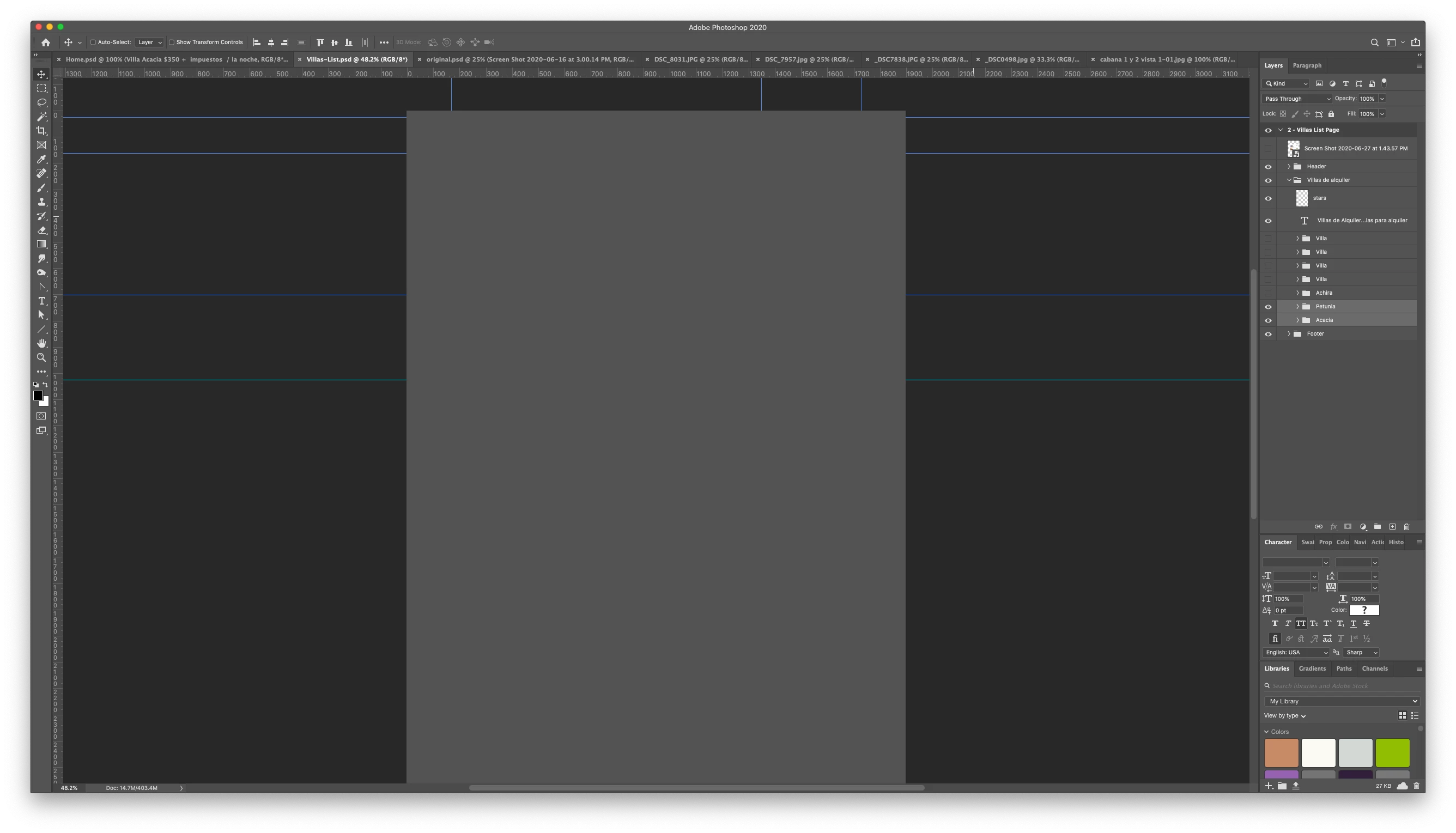Select the Move tool in the toolbar
The height and width of the screenshot is (833, 1456).
click(41, 75)
